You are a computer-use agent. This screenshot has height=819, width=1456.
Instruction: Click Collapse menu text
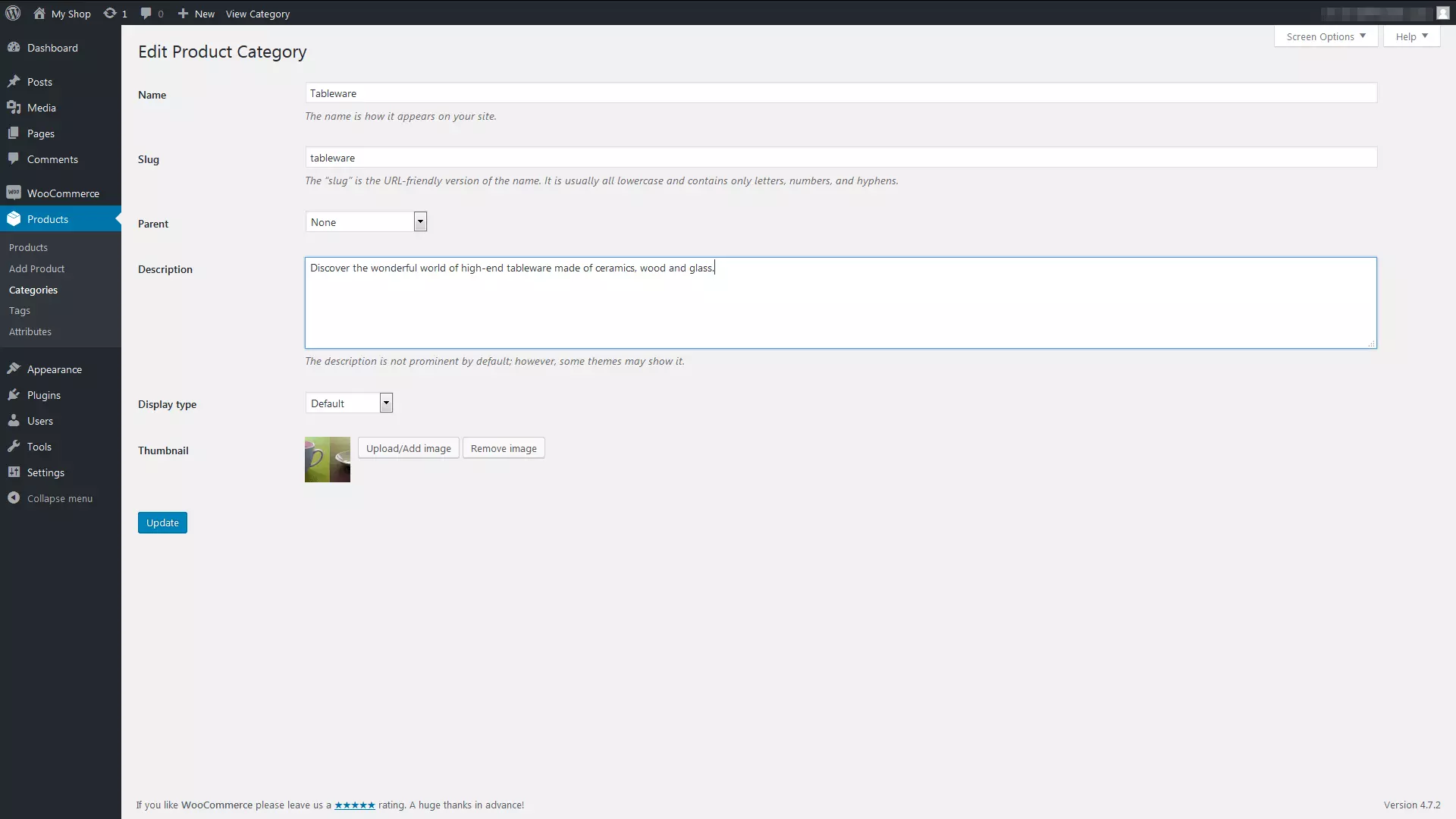click(60, 498)
